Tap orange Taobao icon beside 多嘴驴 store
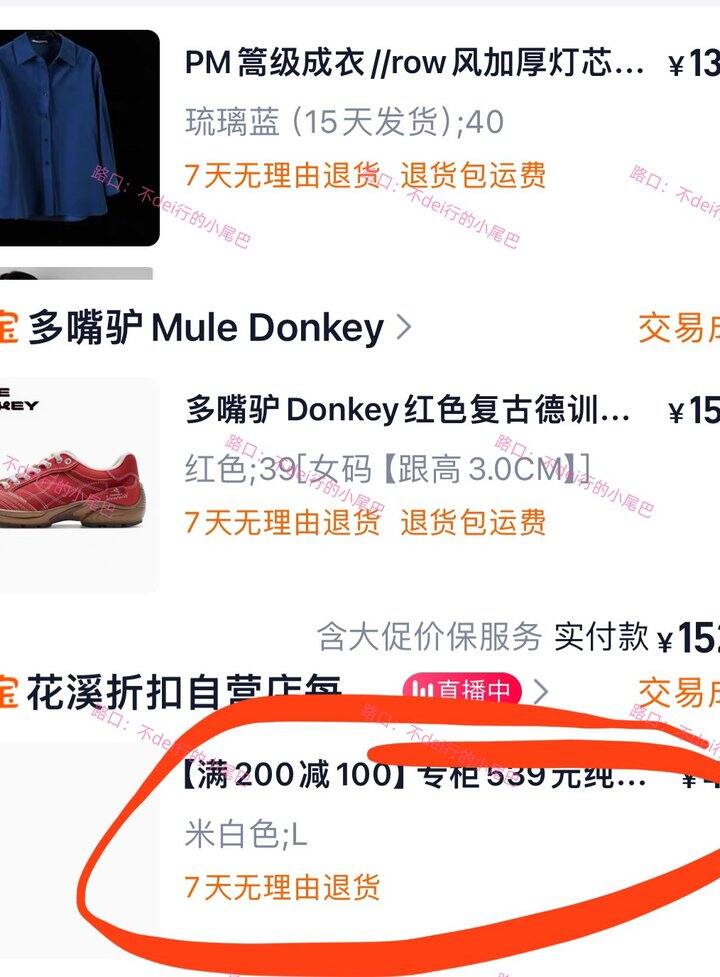This screenshot has height=977, width=720. pos(9,327)
